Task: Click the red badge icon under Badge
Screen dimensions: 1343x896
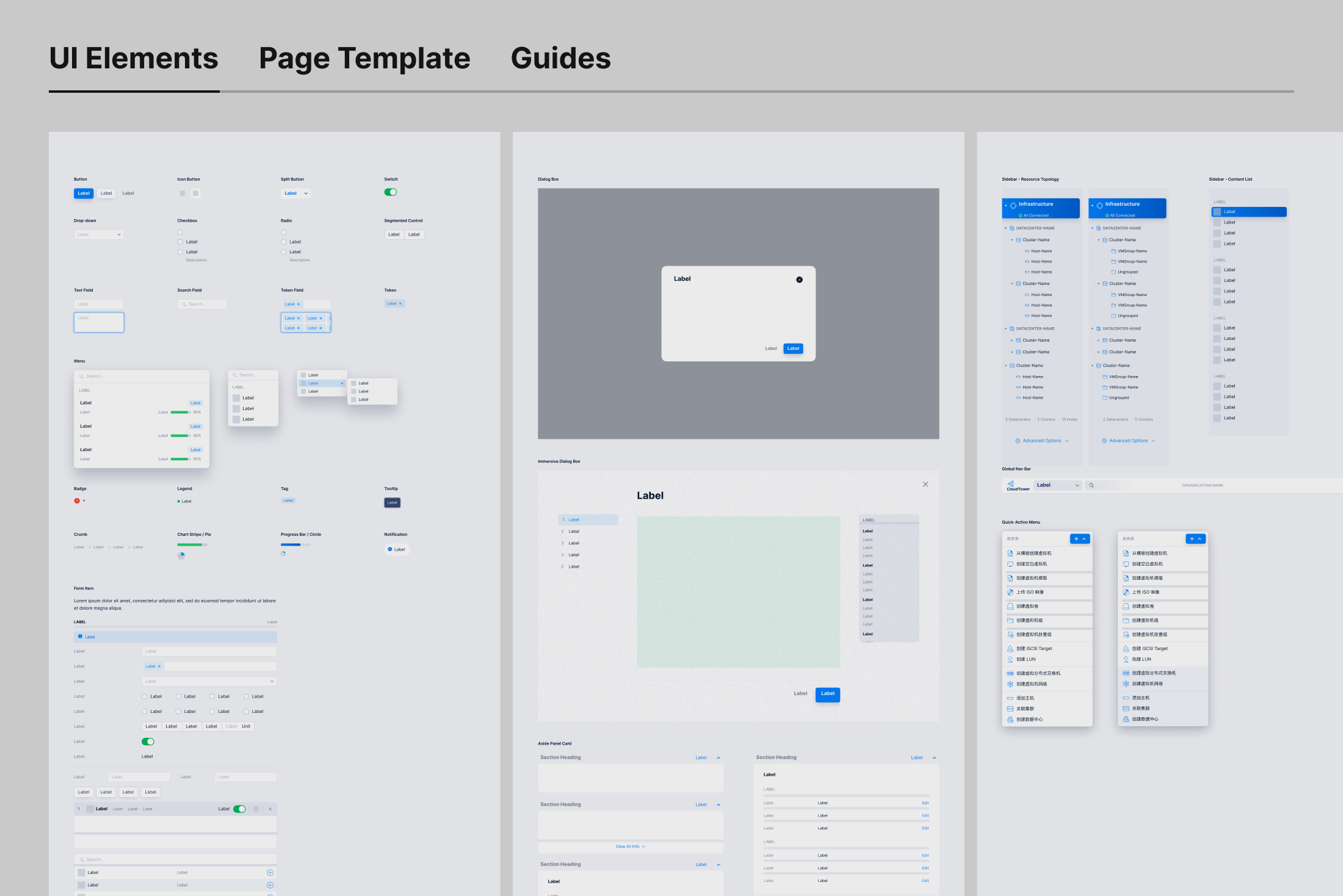Action: [77, 500]
